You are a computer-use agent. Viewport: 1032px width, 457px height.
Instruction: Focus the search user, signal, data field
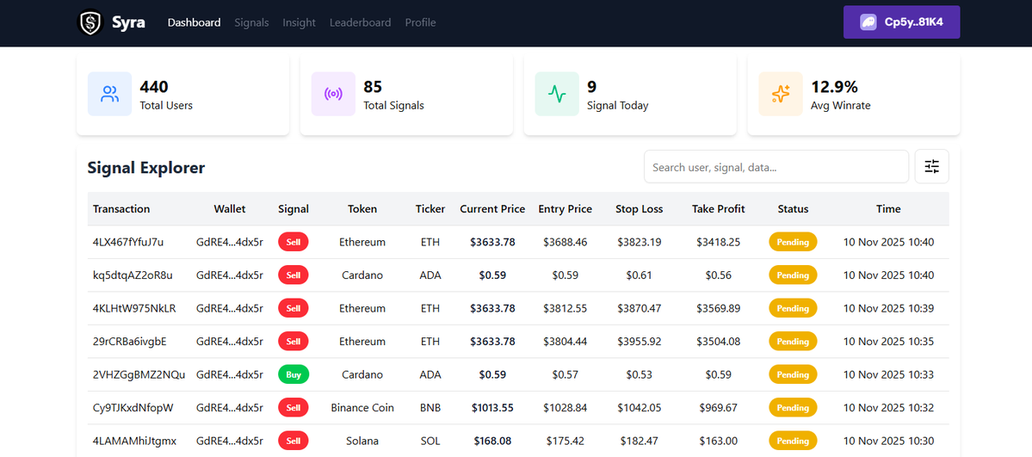[x=776, y=167]
